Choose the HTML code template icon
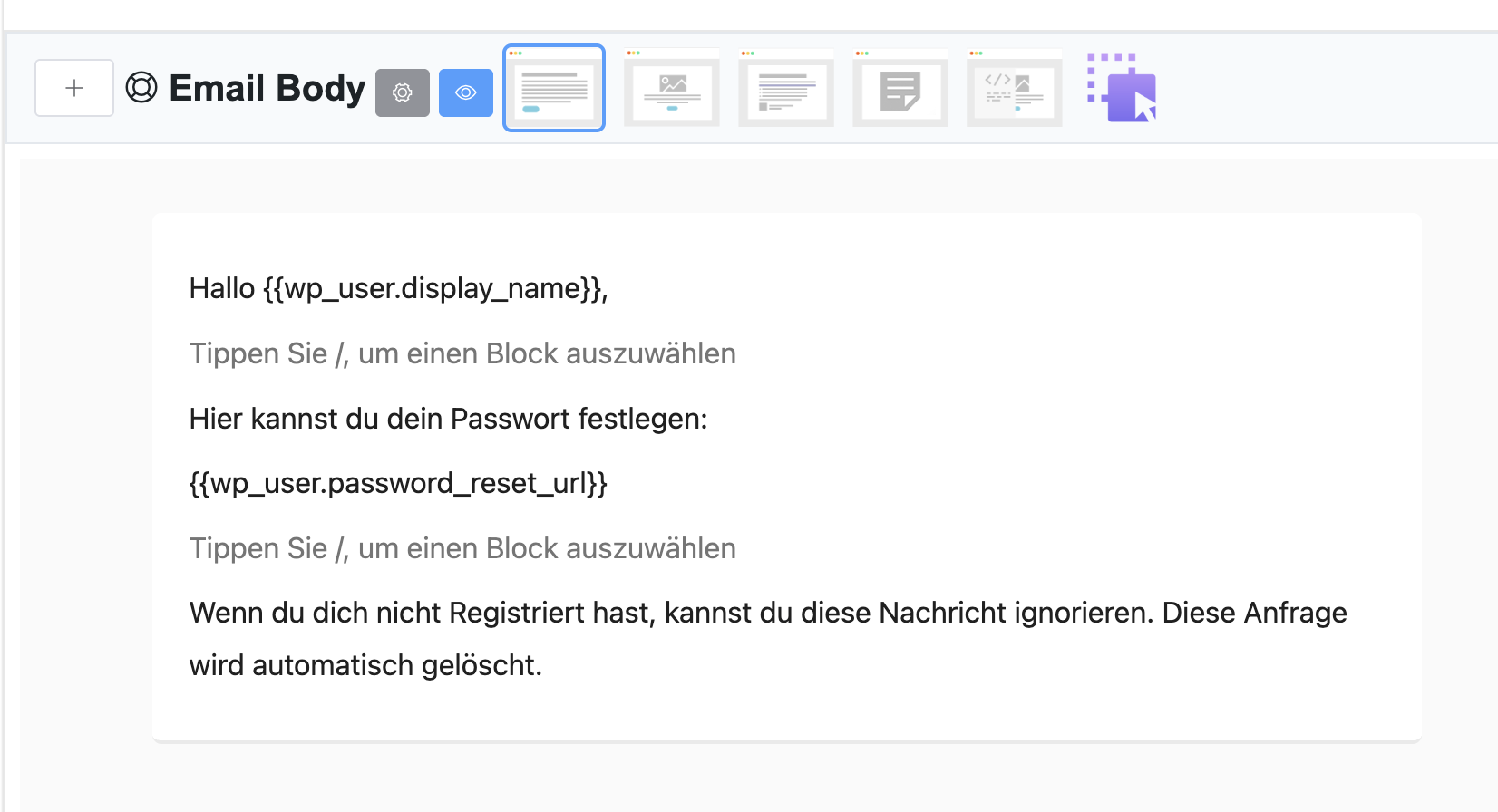 pos(1014,88)
